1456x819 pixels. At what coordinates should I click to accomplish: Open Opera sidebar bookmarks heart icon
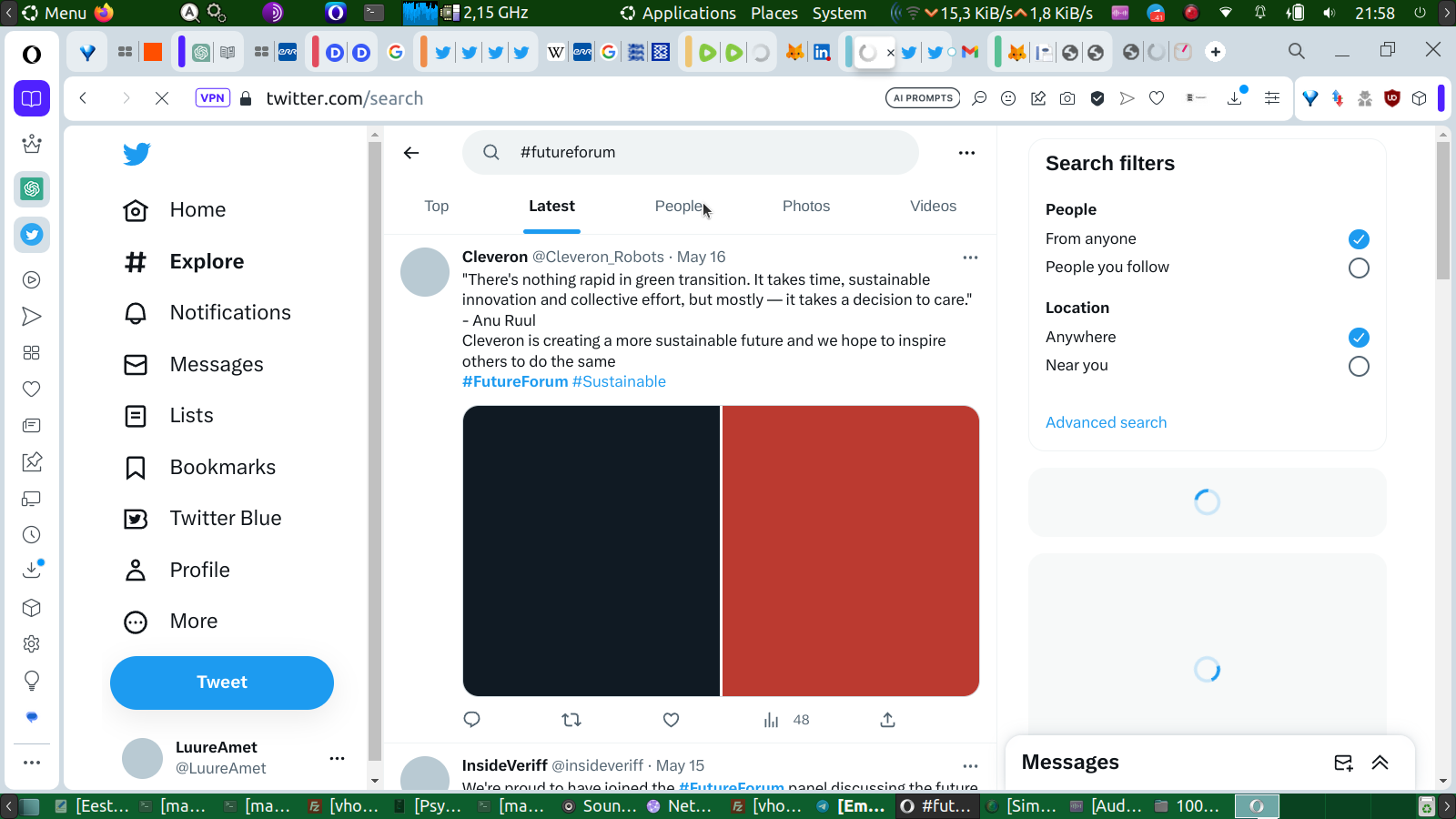click(32, 389)
